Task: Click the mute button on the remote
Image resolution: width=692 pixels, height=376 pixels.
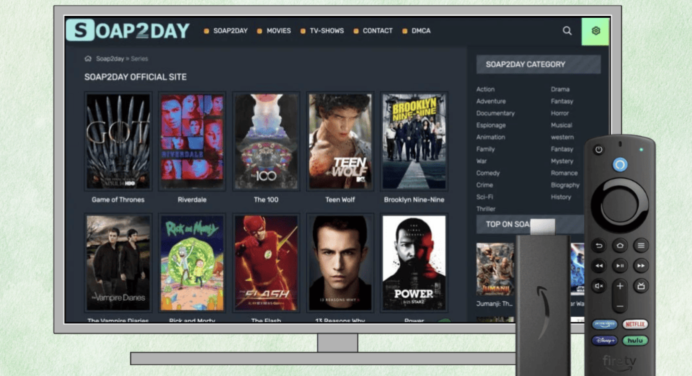Action: tap(598, 286)
